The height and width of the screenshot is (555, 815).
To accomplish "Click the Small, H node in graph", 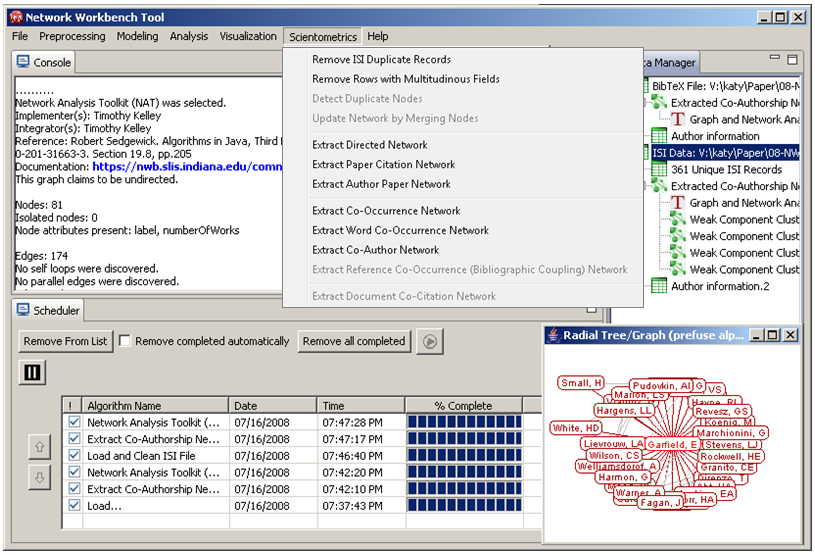I will coord(581,383).
